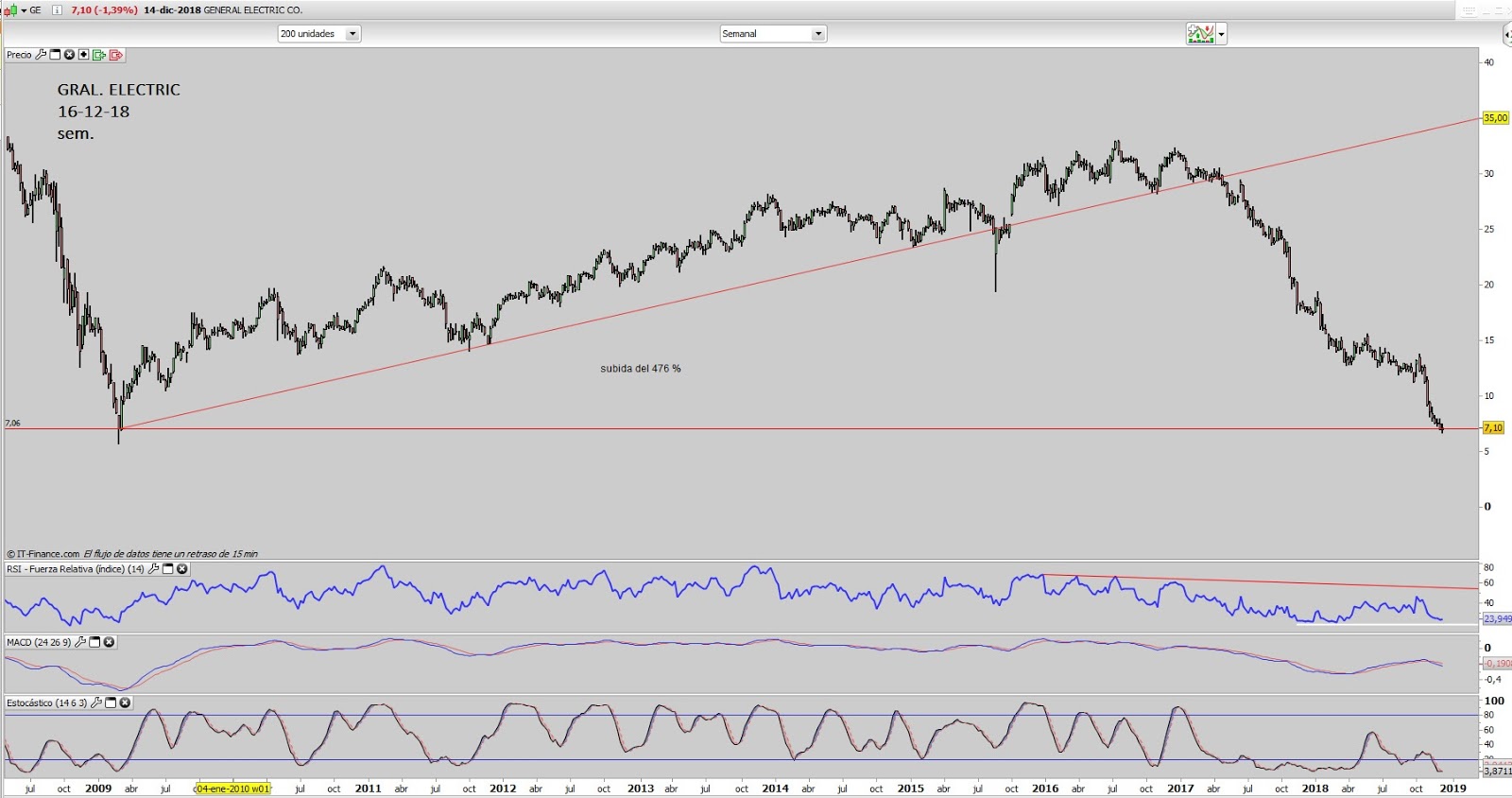Click the highlighted 04-ene-2010 date marker
Screen dimensions: 1512x798
[232, 789]
